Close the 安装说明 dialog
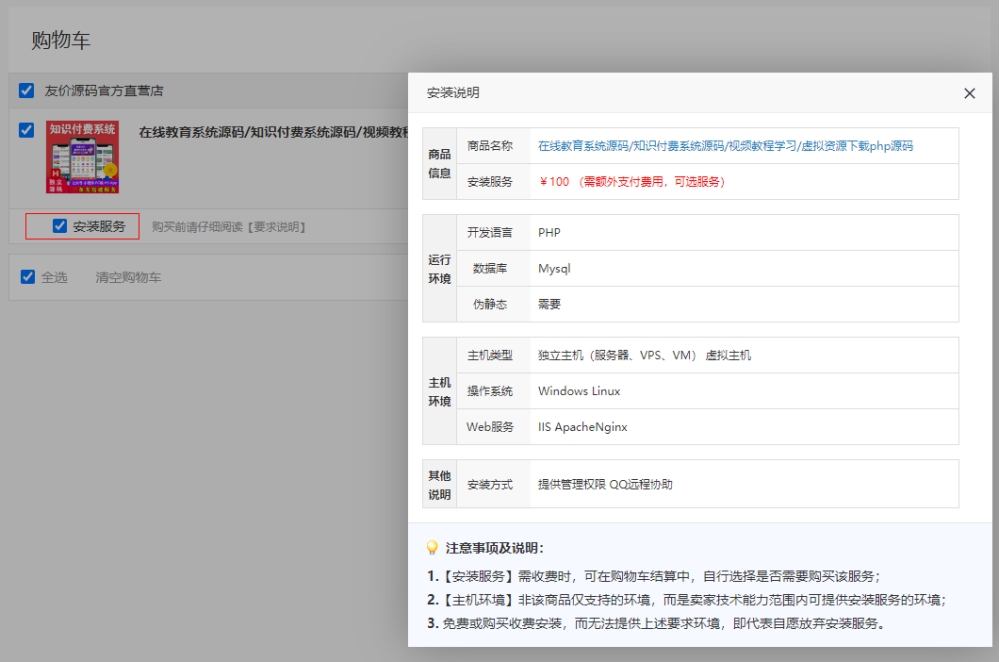This screenshot has height=662, width=1000. coord(969,93)
